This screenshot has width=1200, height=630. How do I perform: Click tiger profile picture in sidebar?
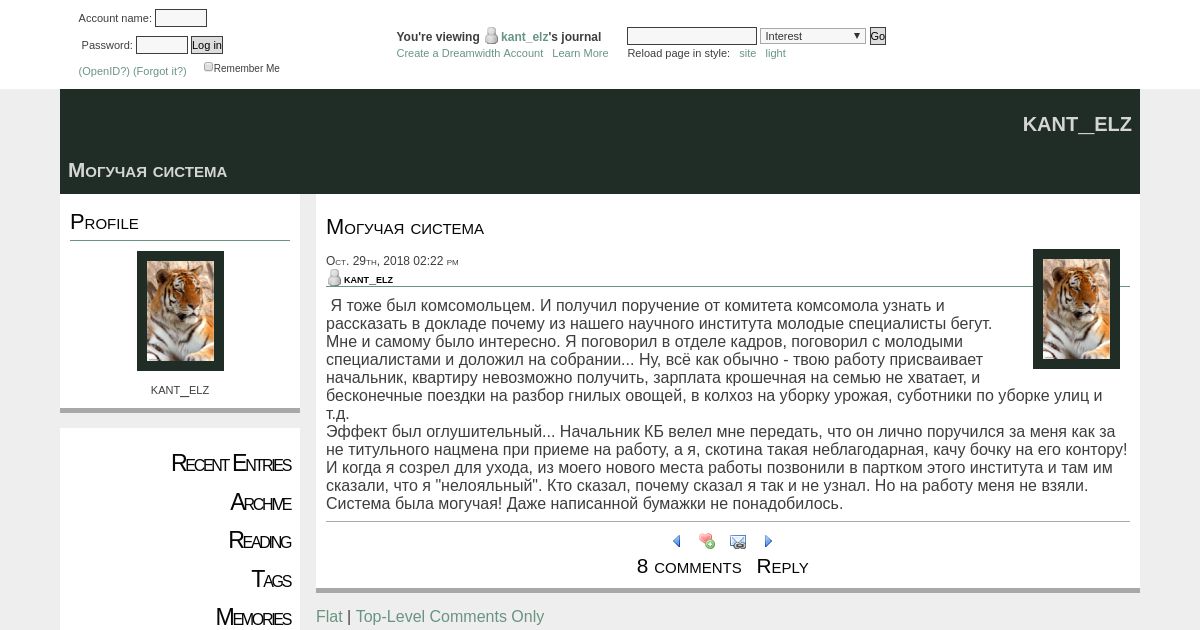[180, 311]
